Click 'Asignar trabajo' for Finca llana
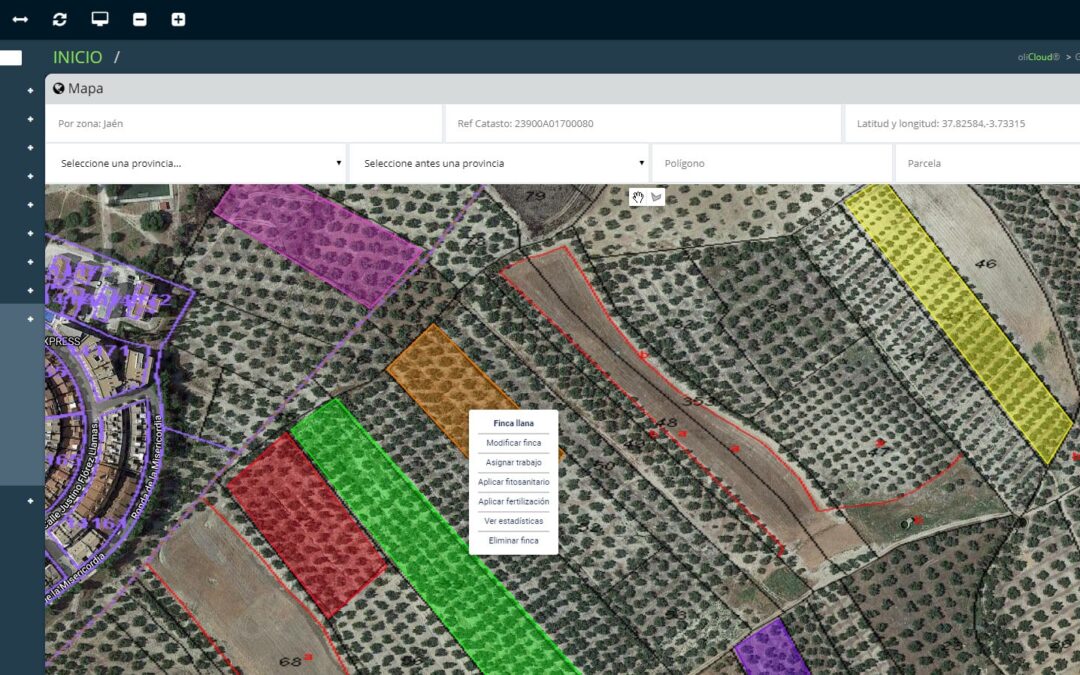 click(x=514, y=462)
